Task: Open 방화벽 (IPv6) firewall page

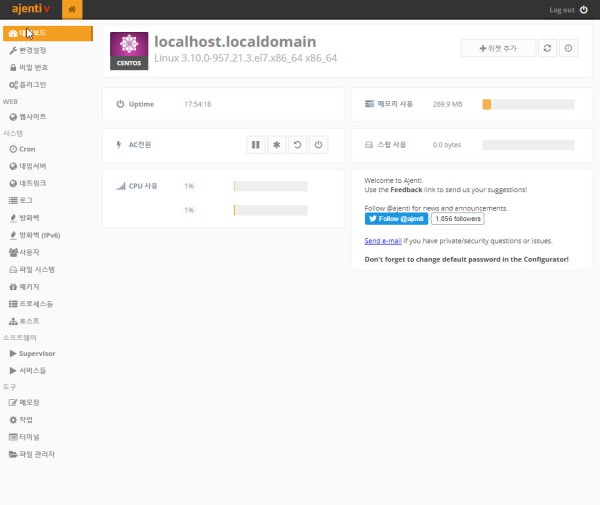Action: (34, 235)
